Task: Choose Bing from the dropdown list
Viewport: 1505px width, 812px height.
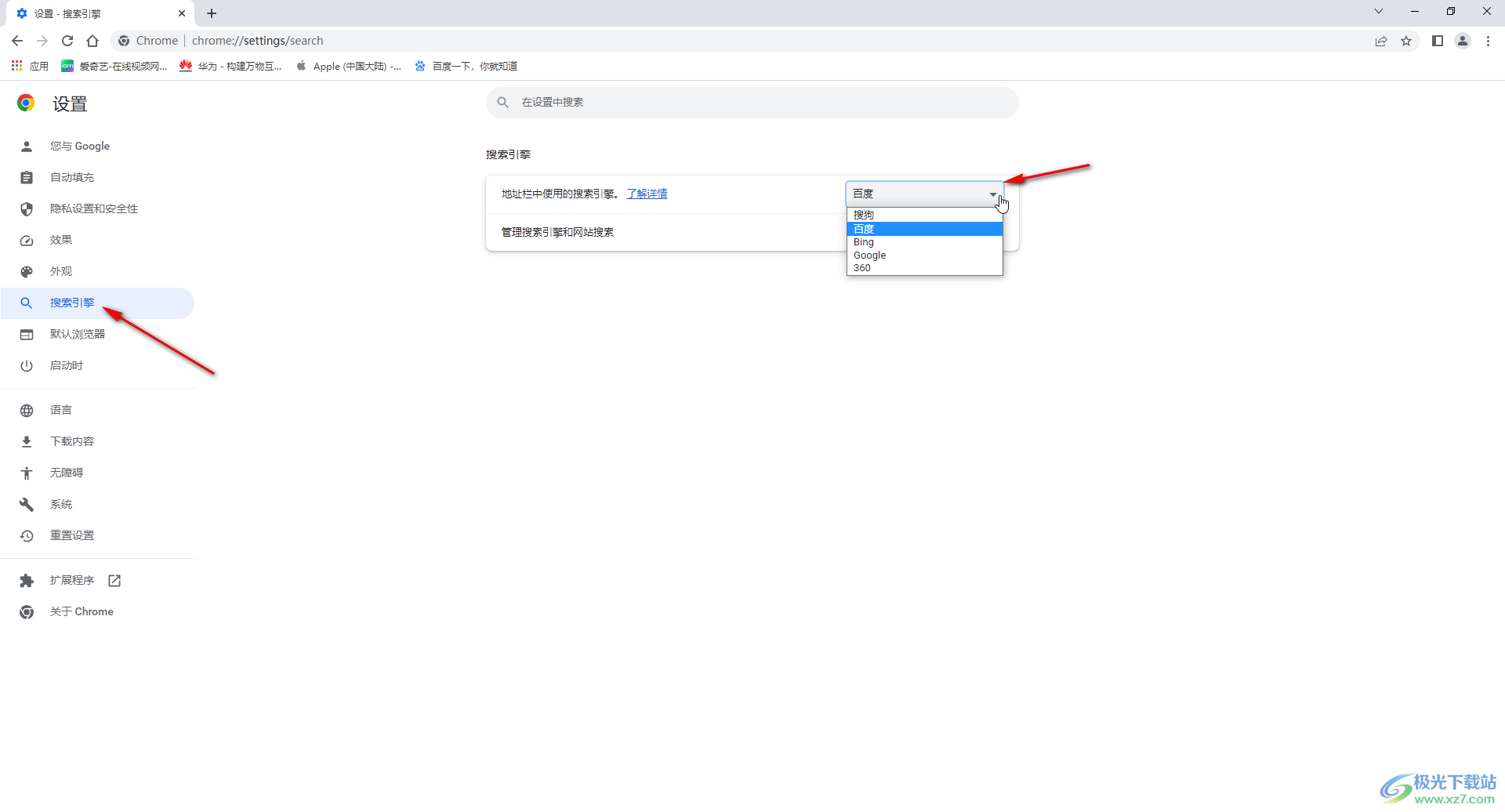Action: coord(924,242)
